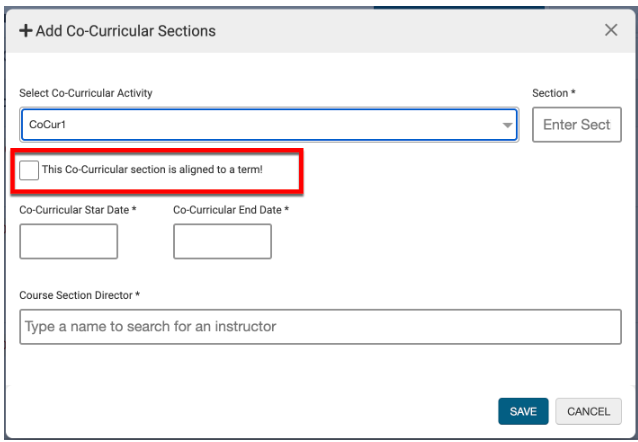Image resolution: width=638 pixels, height=442 pixels.
Task: Click the 'Co-Curricular Star Date *' label
Action: 78,209
